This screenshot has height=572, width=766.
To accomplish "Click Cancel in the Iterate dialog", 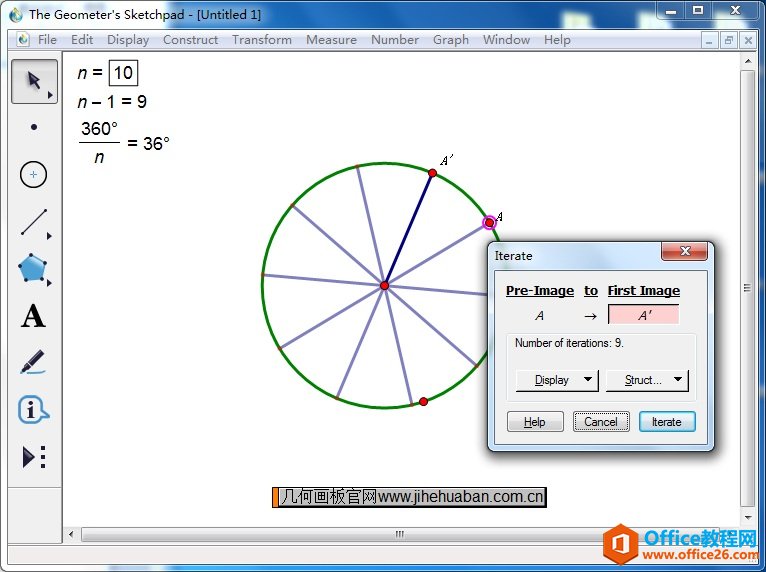I will 601,422.
